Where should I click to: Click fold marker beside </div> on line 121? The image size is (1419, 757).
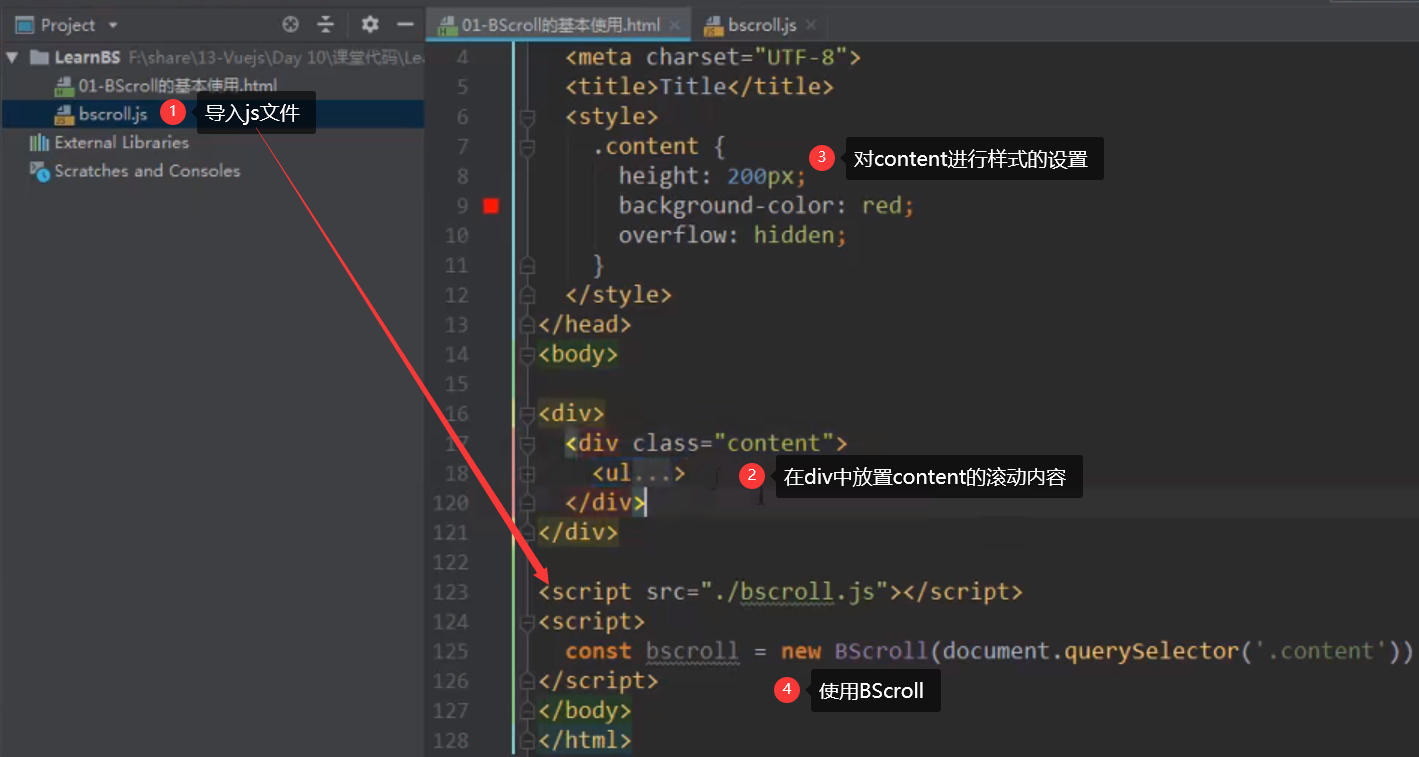(x=528, y=532)
